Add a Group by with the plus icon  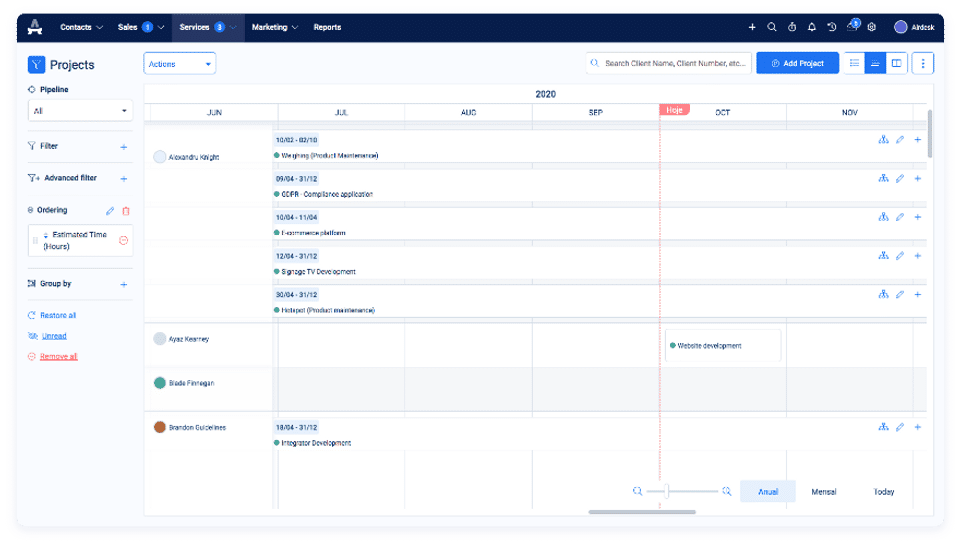124,284
